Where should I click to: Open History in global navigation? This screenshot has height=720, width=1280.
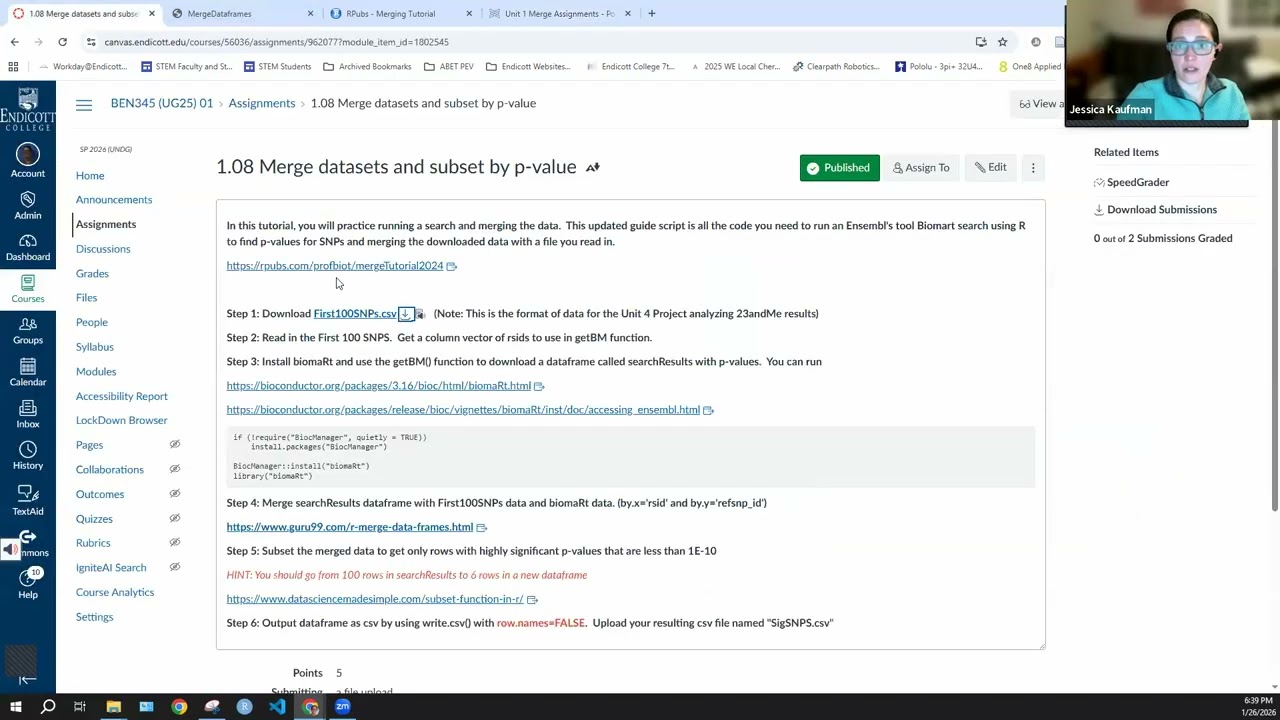coord(28,455)
